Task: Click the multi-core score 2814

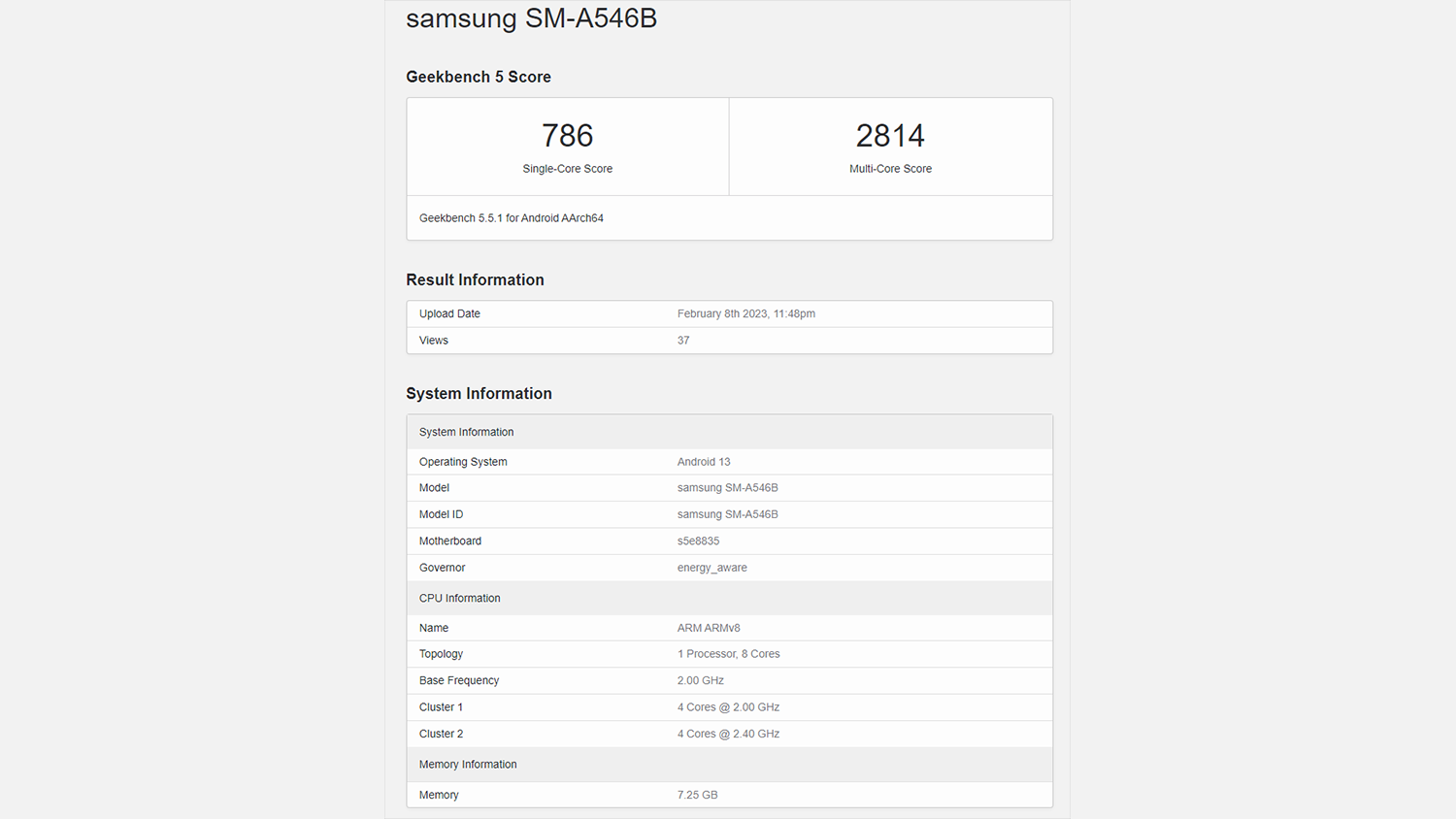Action: [890, 136]
